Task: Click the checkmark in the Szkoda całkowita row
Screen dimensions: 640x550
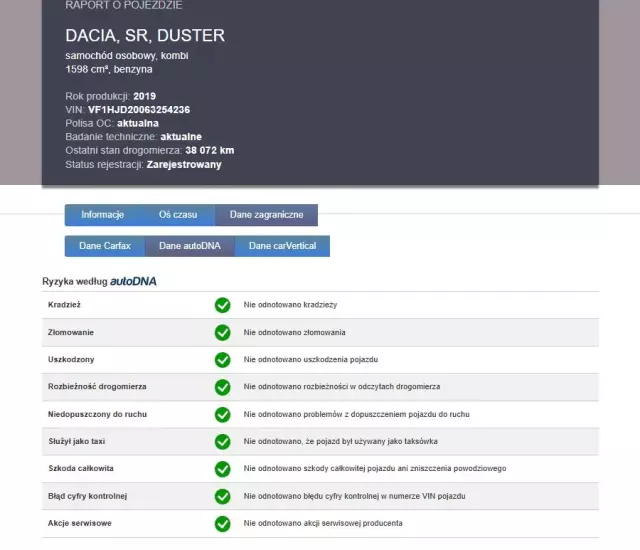Action: point(222,469)
